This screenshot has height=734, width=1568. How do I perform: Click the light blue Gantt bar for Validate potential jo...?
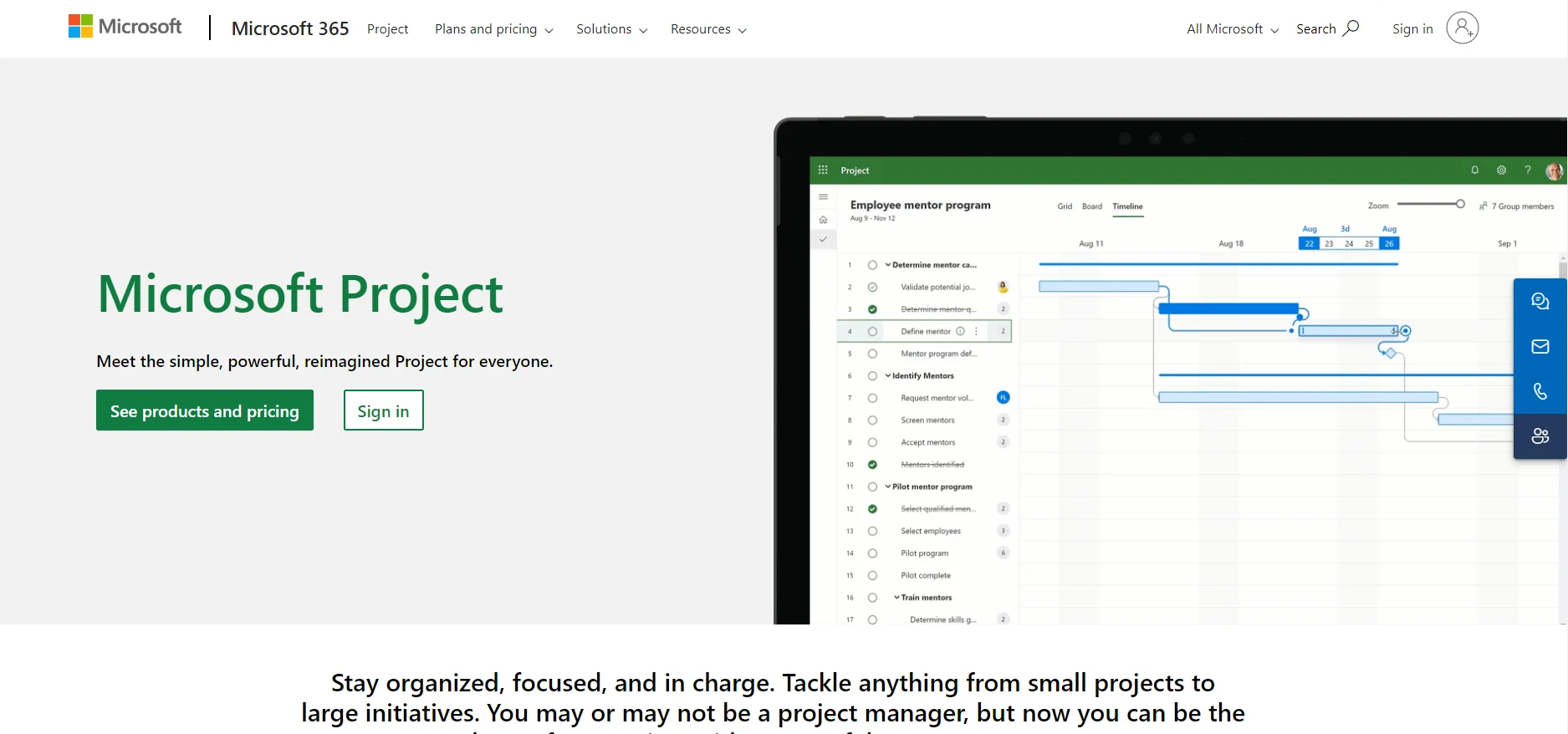[1099, 287]
